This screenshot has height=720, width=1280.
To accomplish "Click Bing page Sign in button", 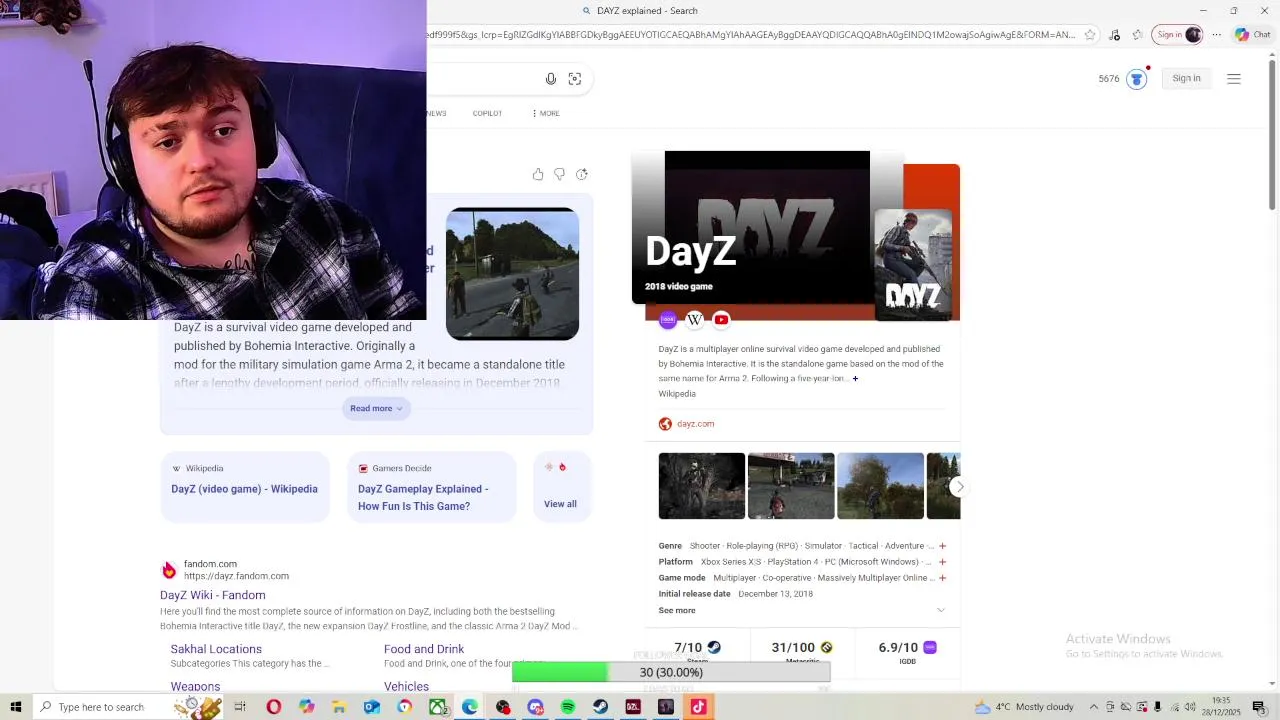I will 1186,79.
